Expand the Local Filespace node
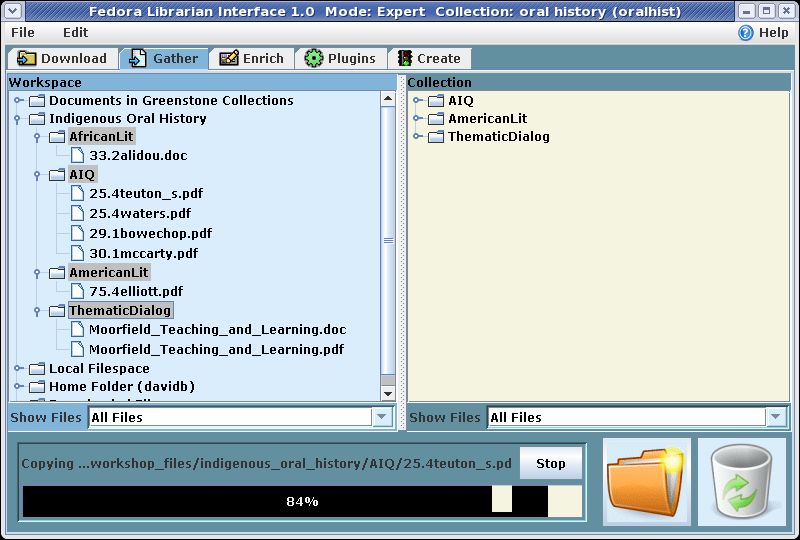800x540 pixels. [x=18, y=369]
